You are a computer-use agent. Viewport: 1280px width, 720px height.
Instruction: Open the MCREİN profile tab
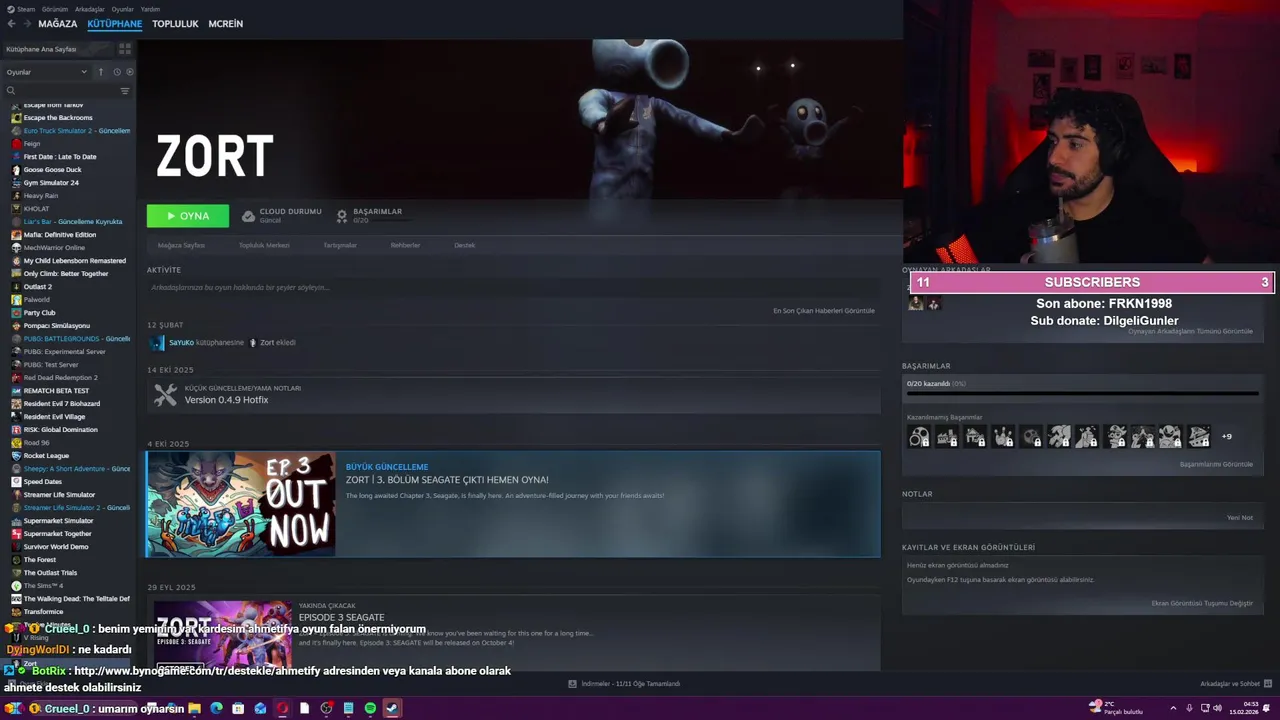tap(225, 24)
